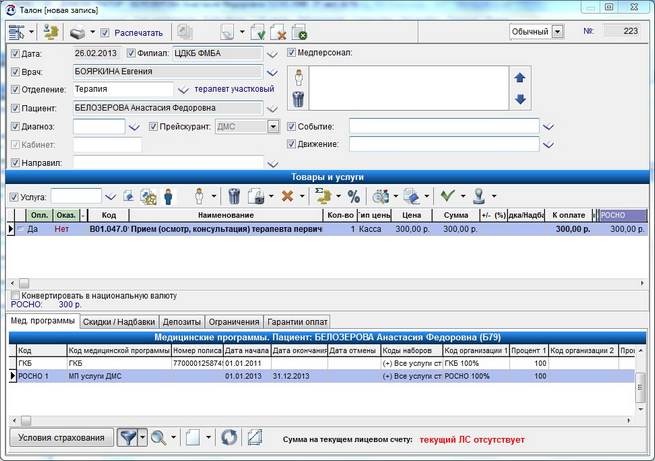This screenshot has width=655, height=461.
Task: Click the trash can in services toolbar
Action: pyautogui.click(x=234, y=196)
